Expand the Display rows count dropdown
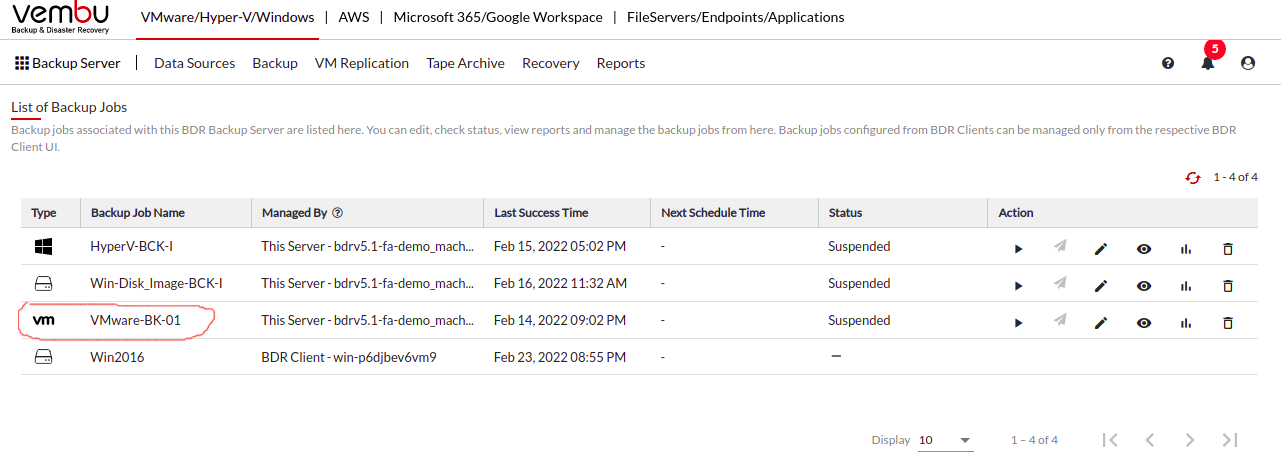This screenshot has height=462, width=1281. coord(945,440)
